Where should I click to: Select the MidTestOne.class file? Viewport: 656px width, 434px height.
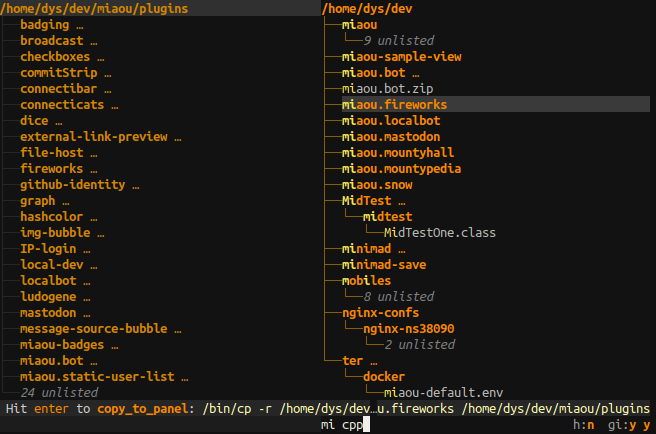coord(440,233)
